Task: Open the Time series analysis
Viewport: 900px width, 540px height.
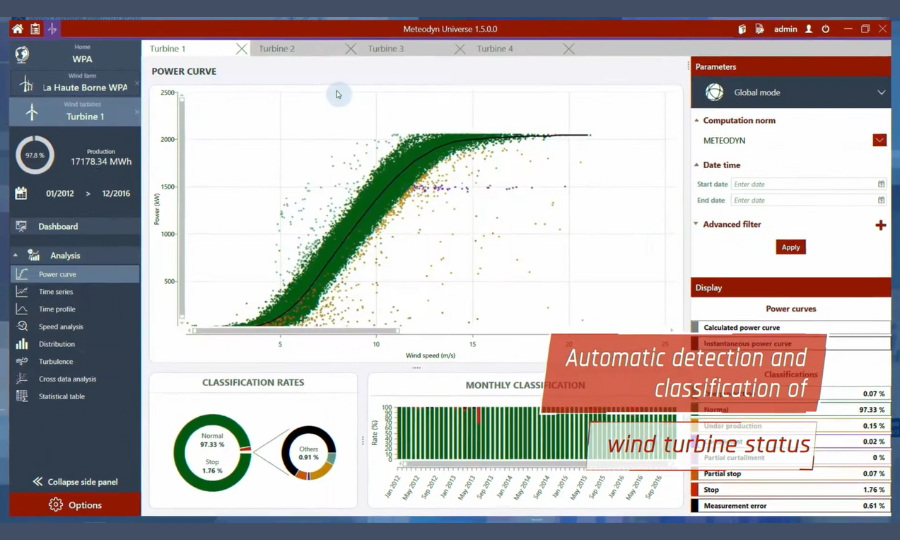Action: point(56,292)
